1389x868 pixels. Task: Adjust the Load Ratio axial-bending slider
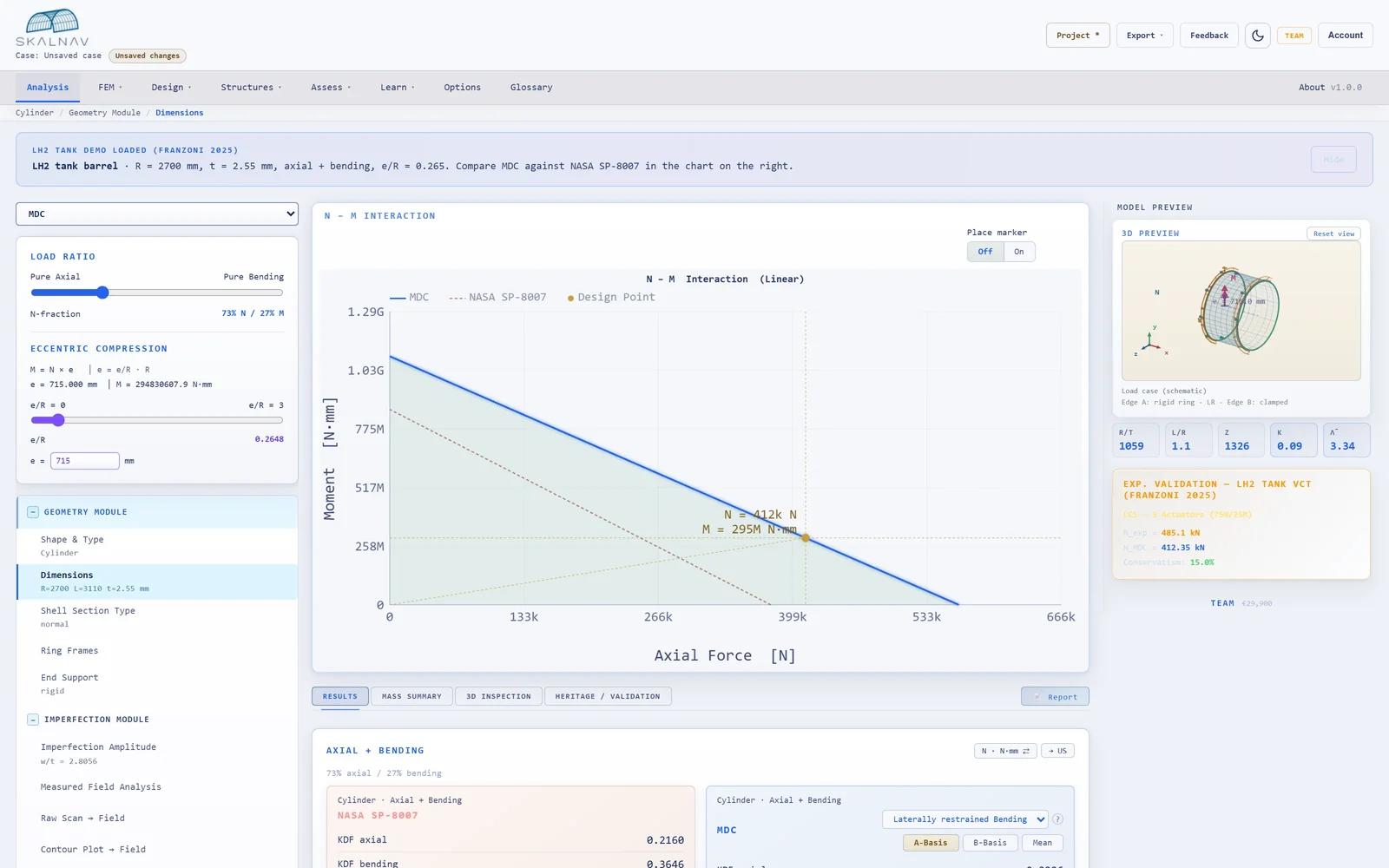click(x=157, y=293)
